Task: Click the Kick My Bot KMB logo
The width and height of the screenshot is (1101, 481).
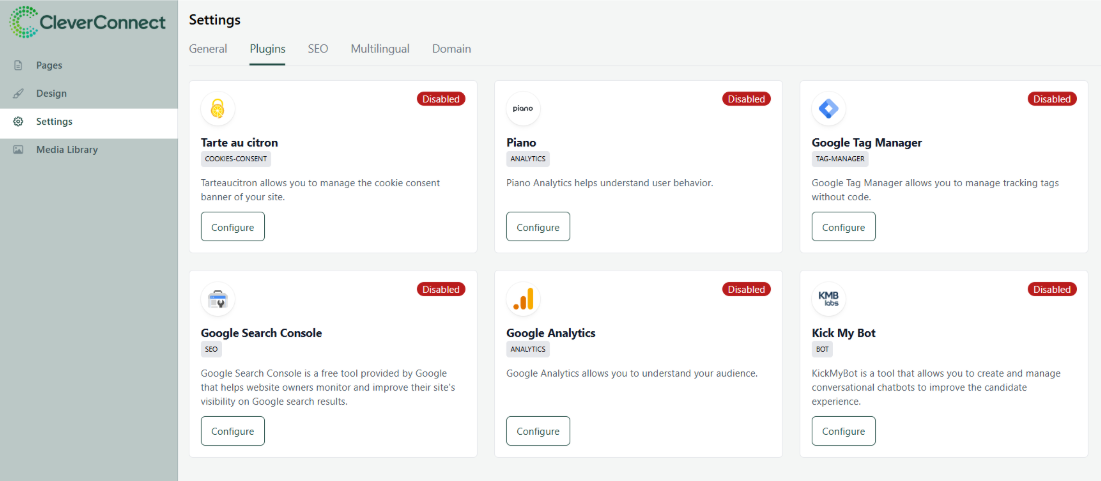Action: [829, 299]
